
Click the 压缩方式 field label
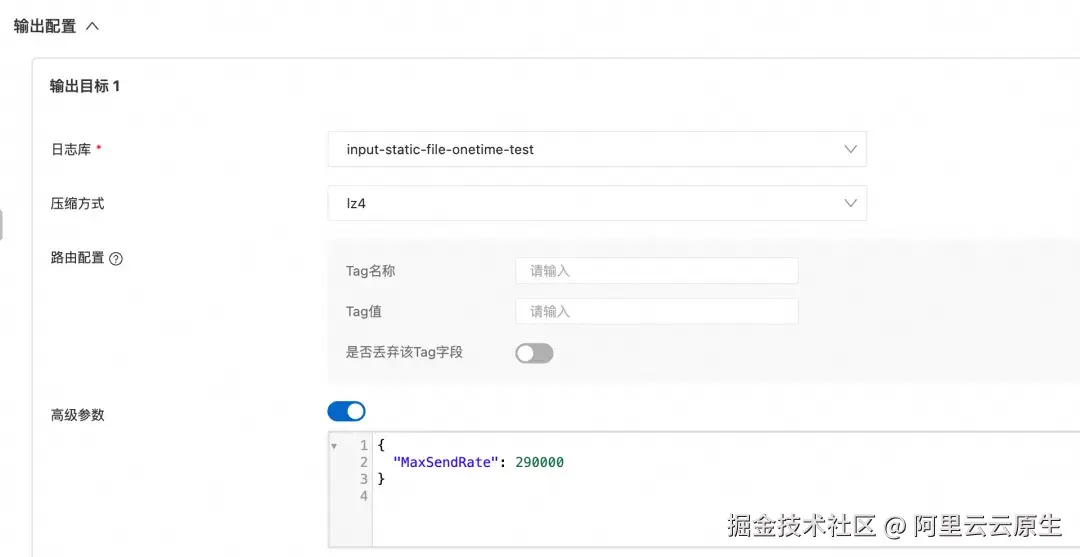pyautogui.click(x=77, y=204)
